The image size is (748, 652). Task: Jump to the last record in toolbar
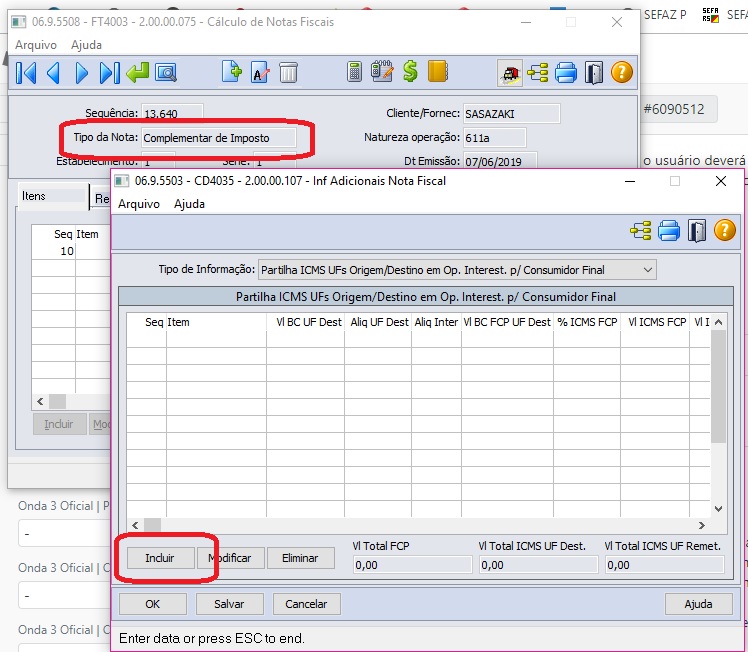pos(109,72)
